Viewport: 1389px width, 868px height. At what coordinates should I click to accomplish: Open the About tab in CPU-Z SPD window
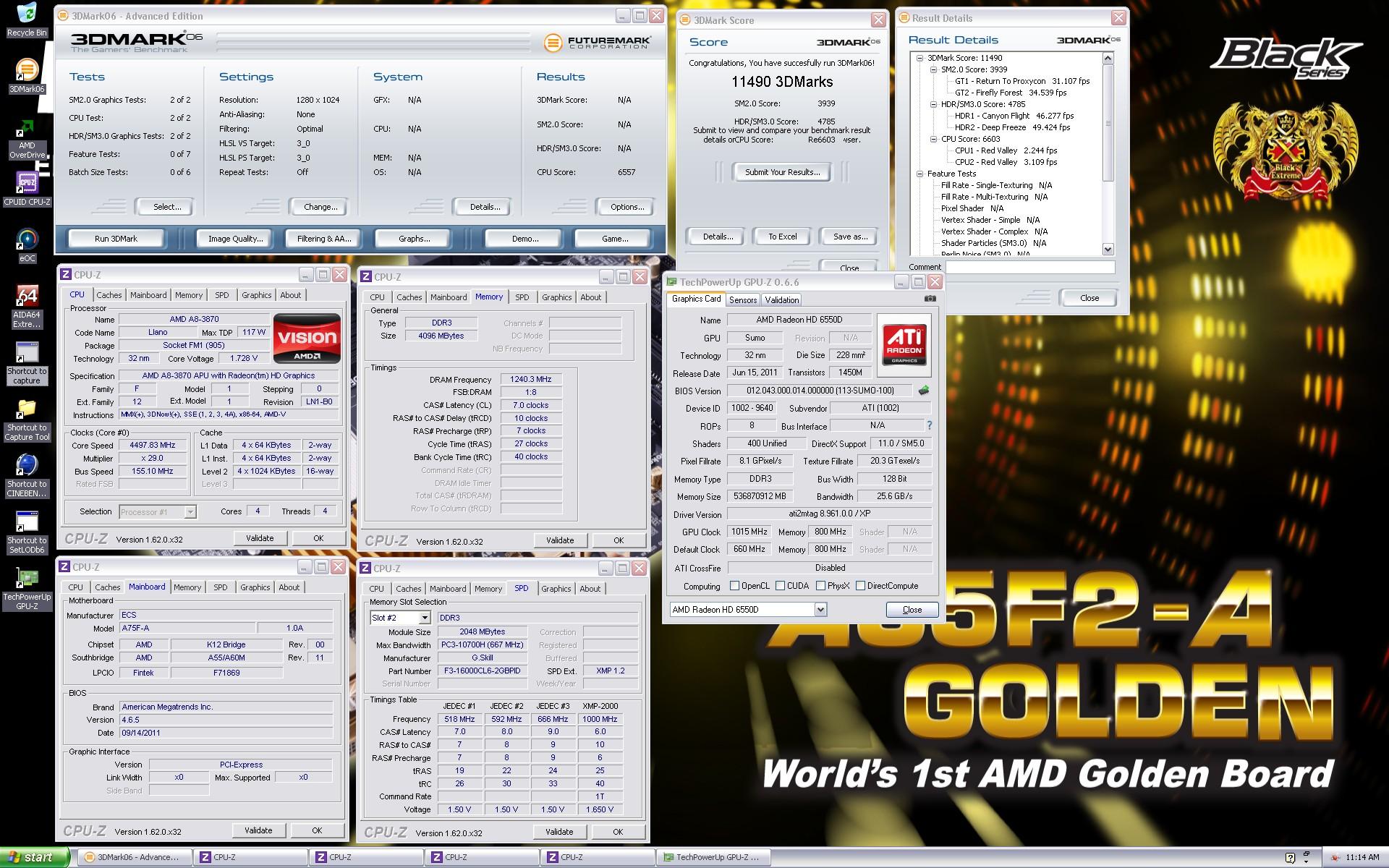pyautogui.click(x=590, y=589)
